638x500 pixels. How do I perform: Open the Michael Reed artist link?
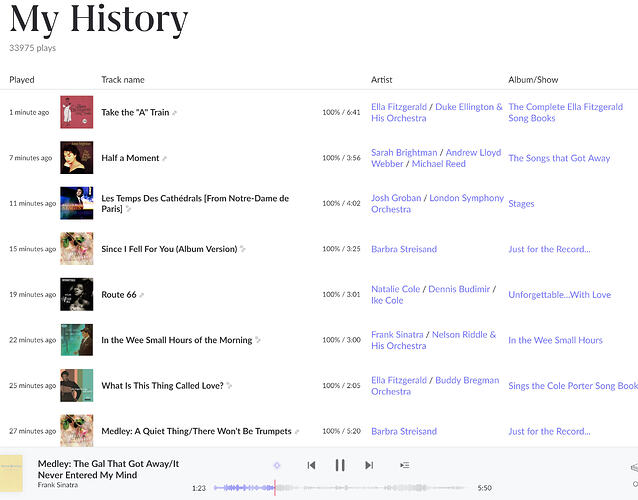(439, 164)
